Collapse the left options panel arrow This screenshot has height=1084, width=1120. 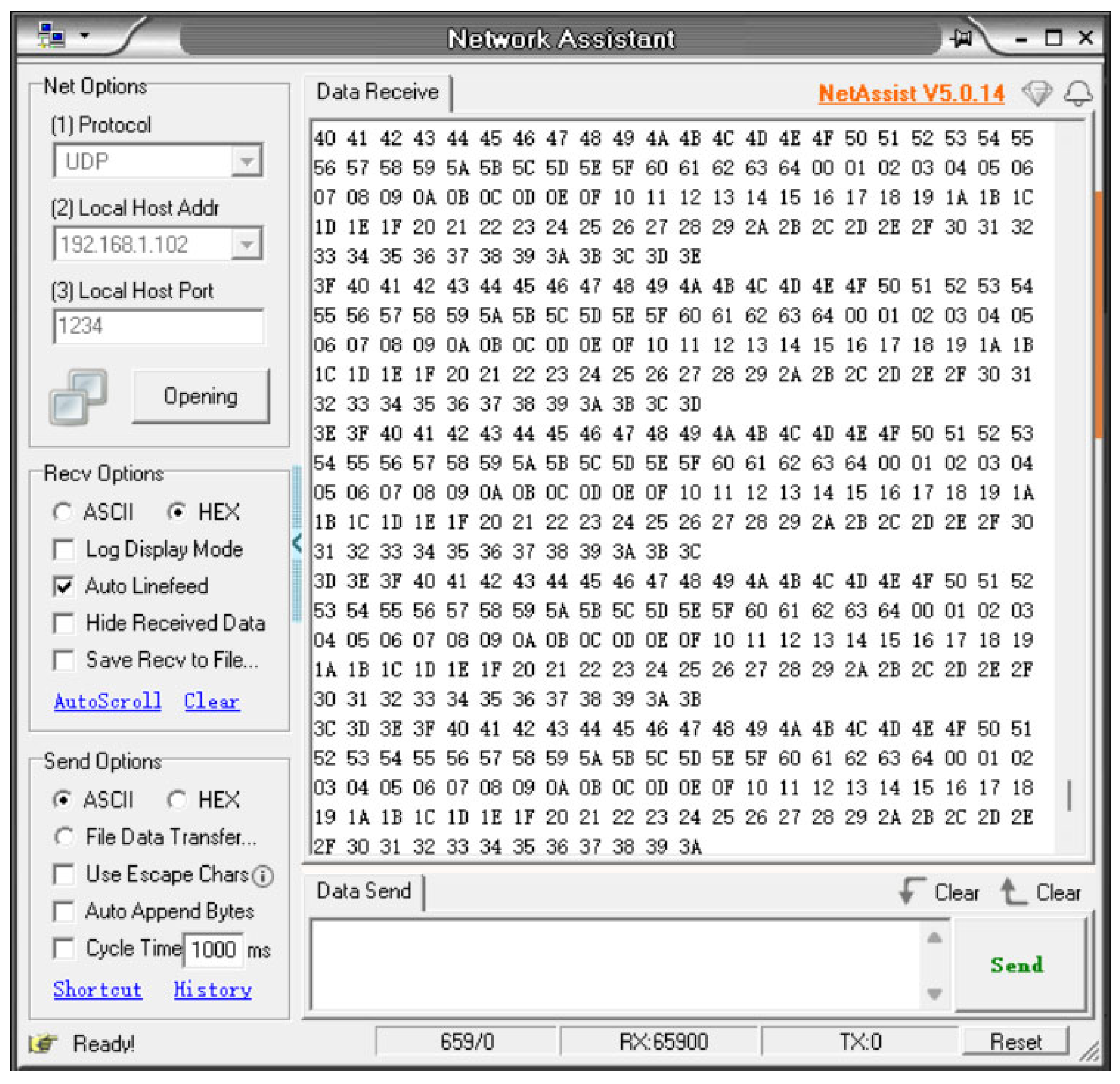[297, 543]
